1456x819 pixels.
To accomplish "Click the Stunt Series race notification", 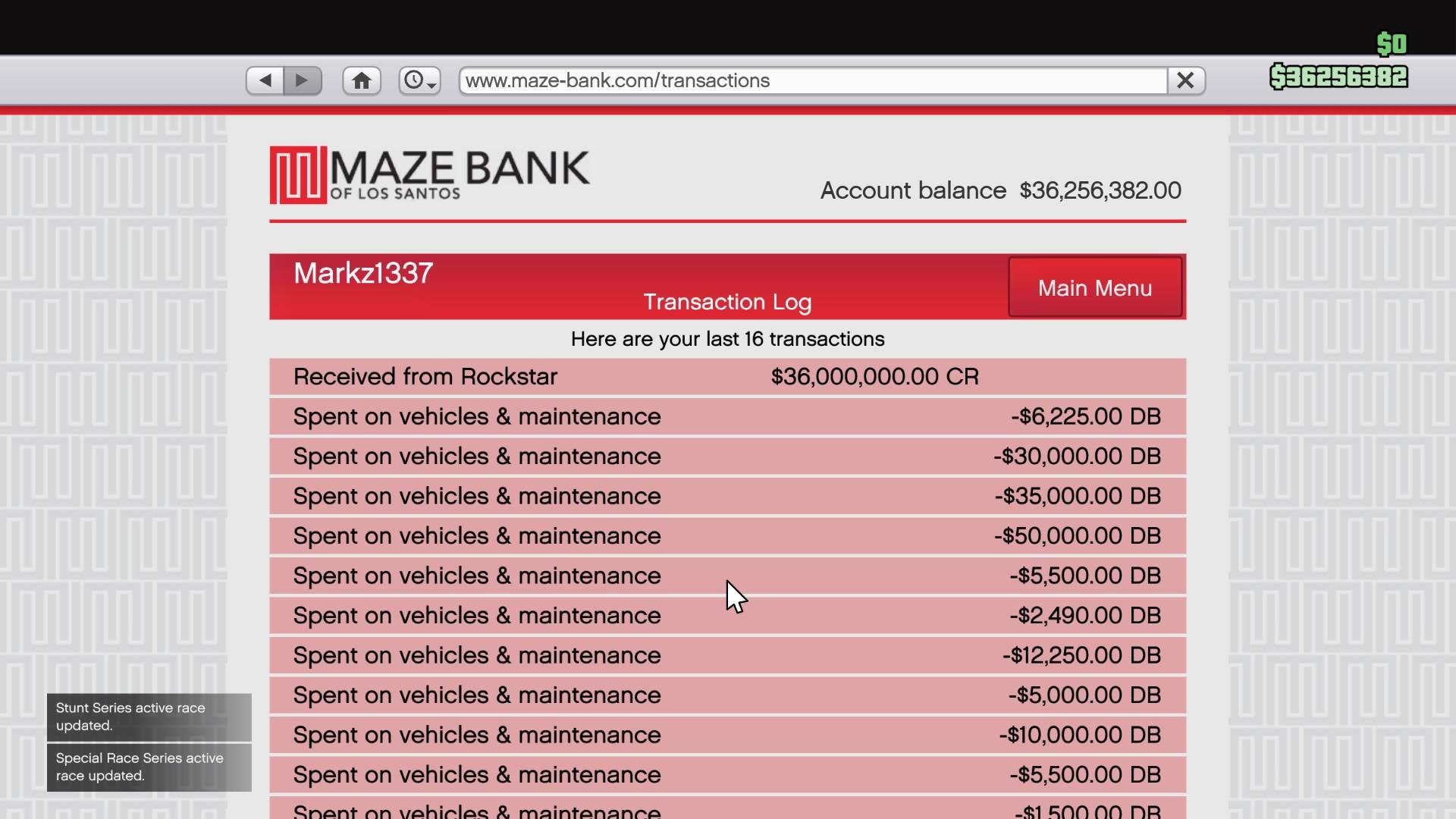I will (x=149, y=716).
